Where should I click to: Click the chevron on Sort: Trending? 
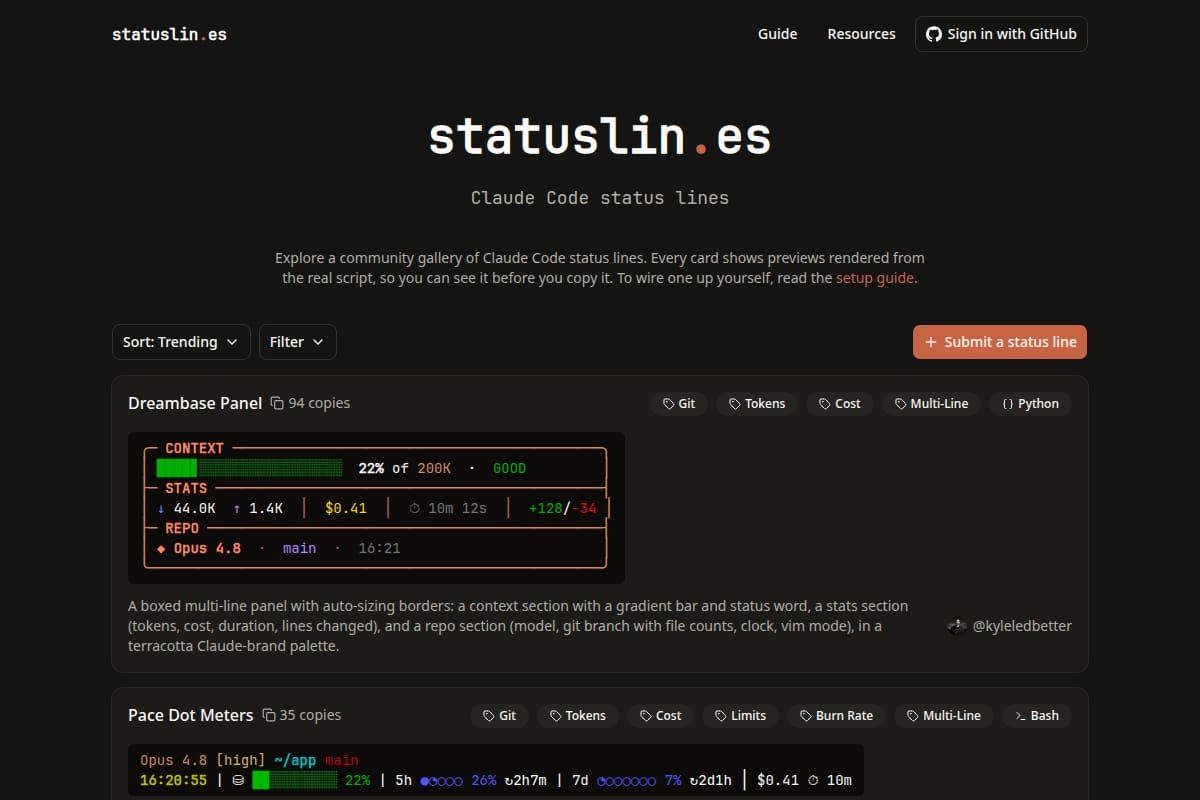(232, 342)
